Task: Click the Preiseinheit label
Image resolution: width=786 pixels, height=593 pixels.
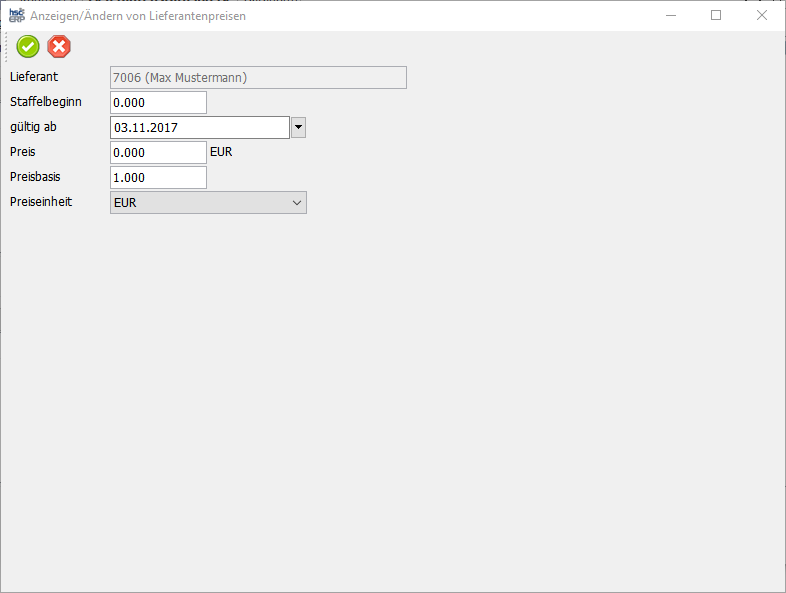Action: [x=41, y=202]
